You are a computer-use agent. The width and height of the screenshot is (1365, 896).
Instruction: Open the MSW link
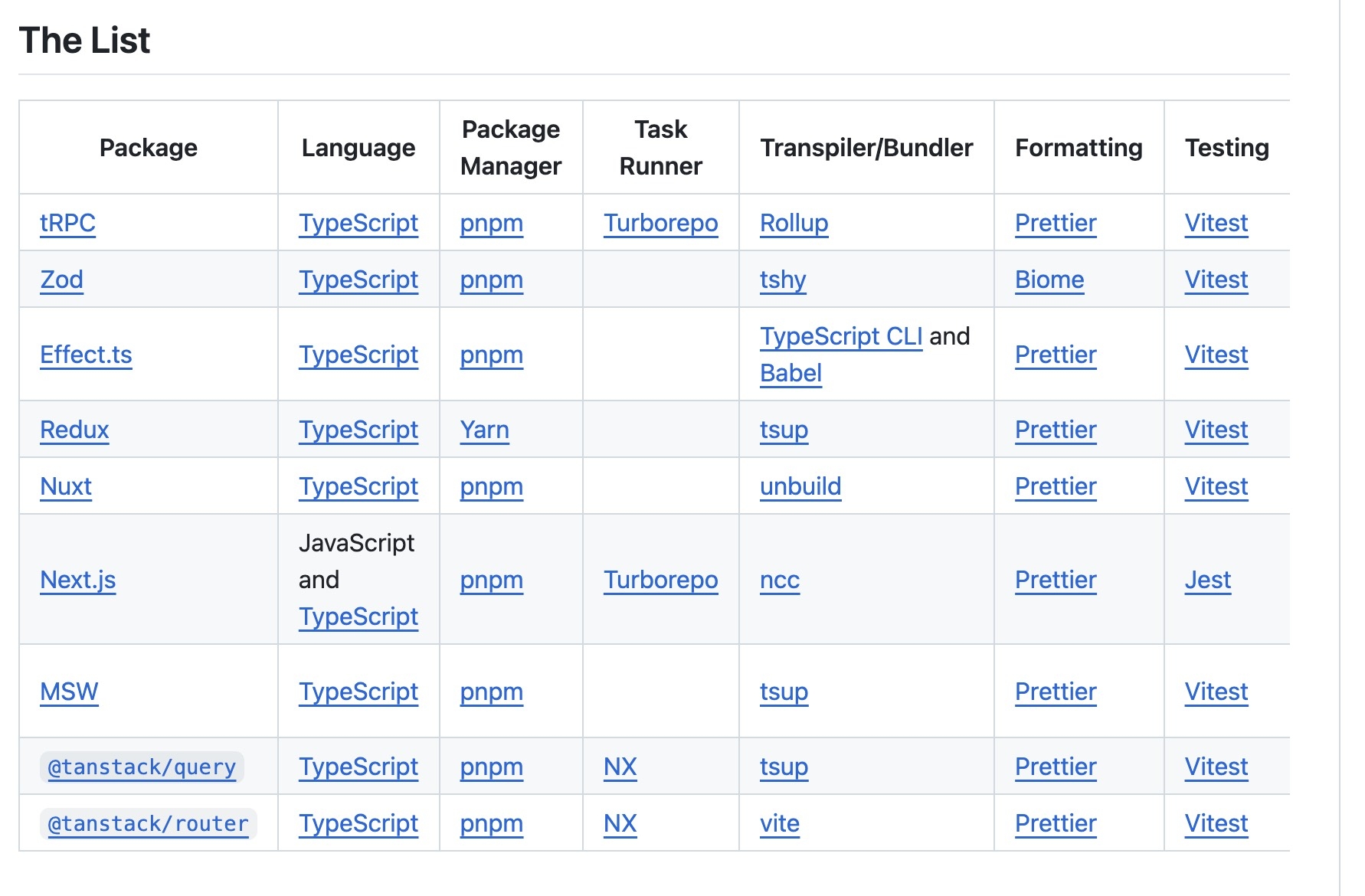[x=69, y=692]
